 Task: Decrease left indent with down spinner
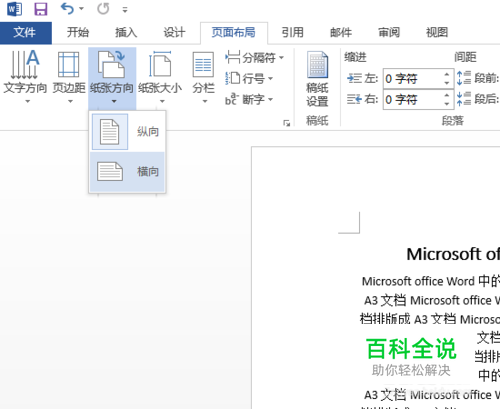click(447, 83)
